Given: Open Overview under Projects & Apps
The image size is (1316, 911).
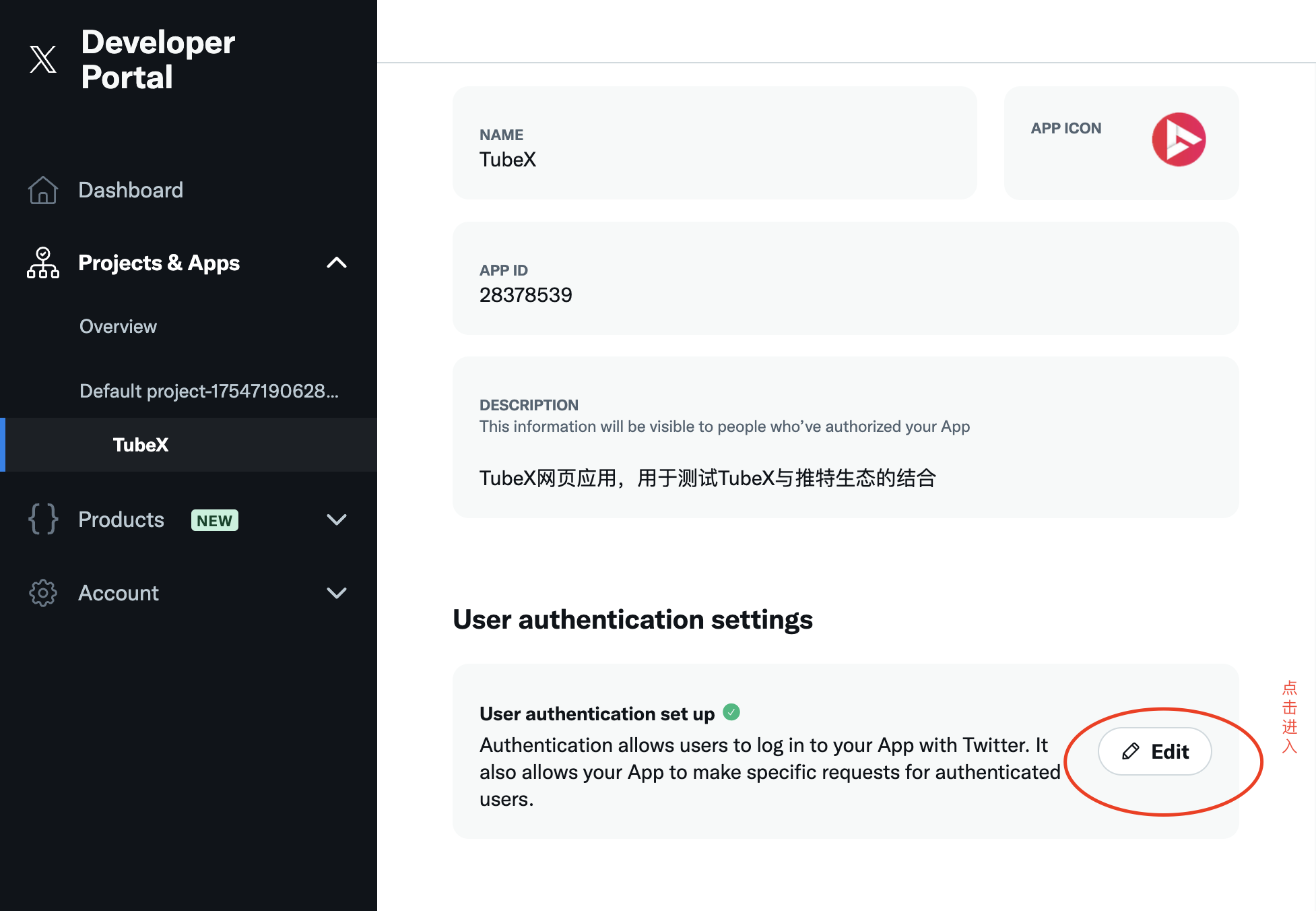Looking at the screenshot, I should coord(118,326).
